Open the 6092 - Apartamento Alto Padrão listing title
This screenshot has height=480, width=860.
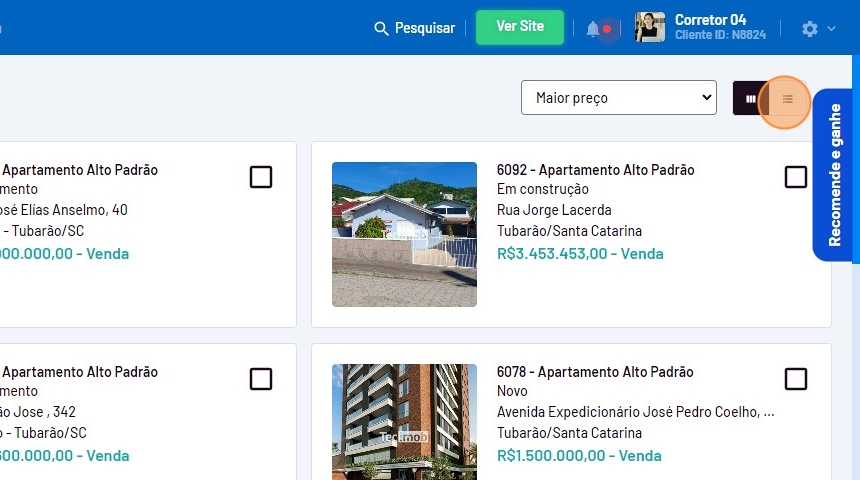pyautogui.click(x=595, y=170)
